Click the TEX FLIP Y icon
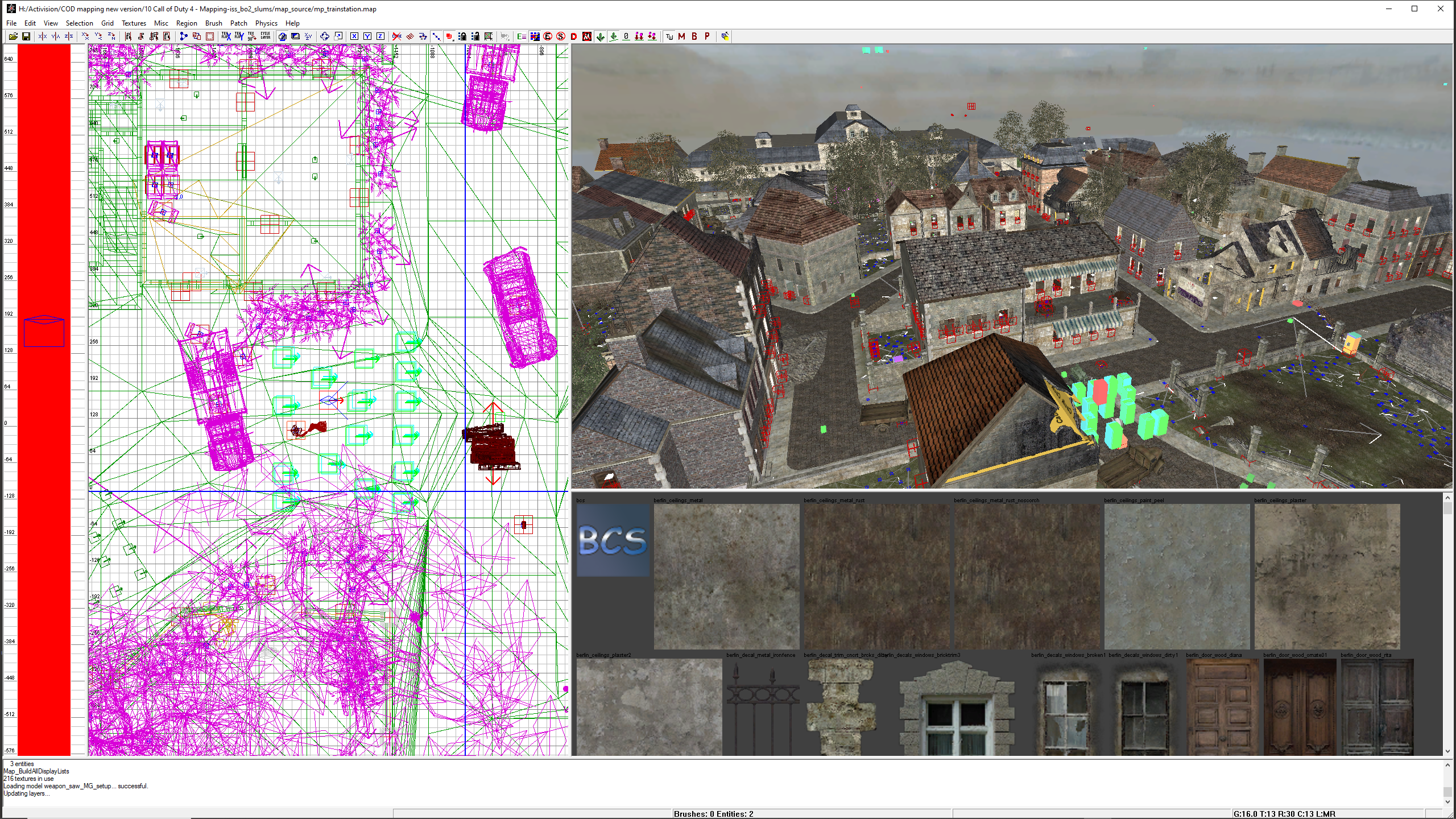This screenshot has width=1456, height=819. (239, 36)
